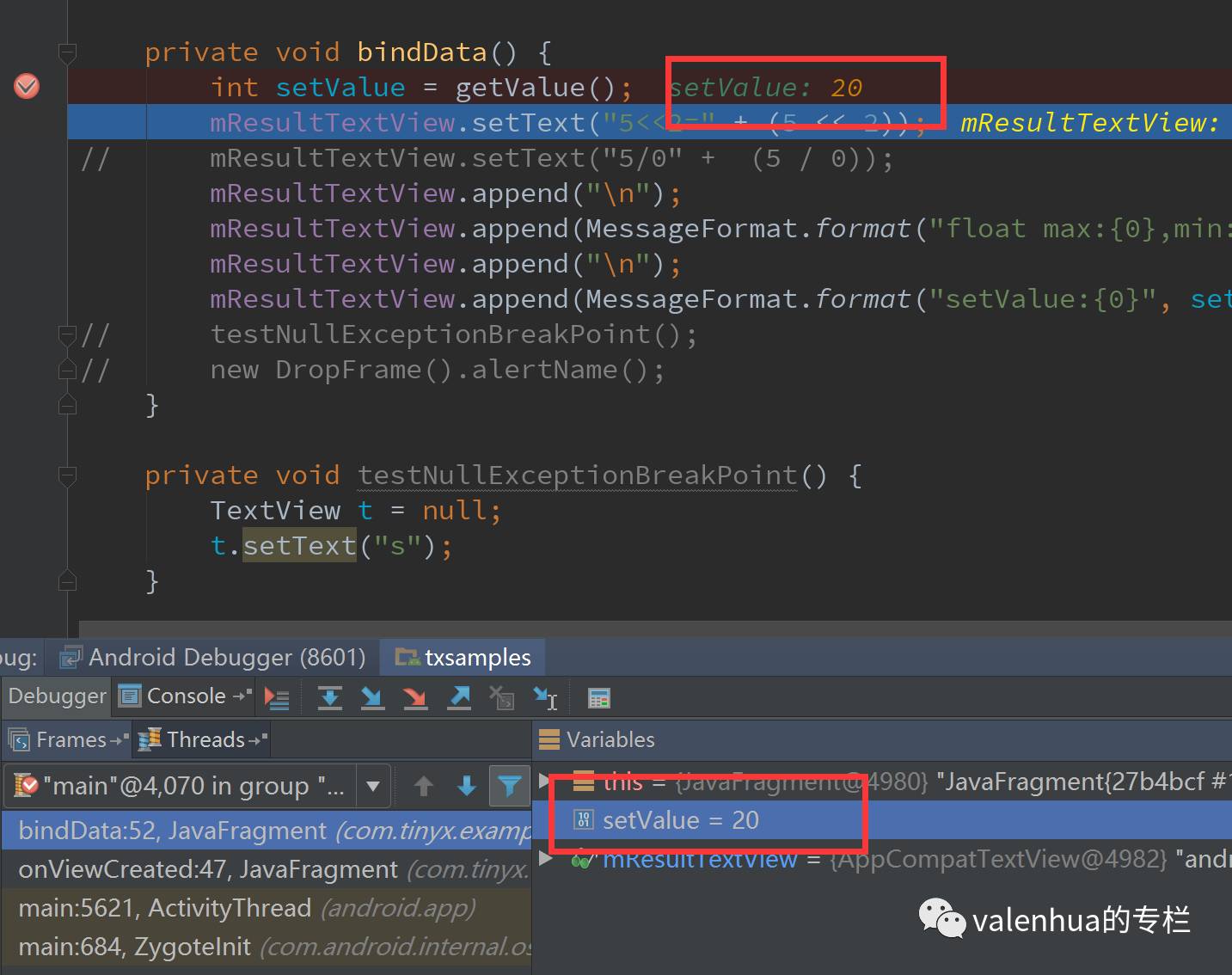Click the Show Execution Point icon

pos(277,697)
